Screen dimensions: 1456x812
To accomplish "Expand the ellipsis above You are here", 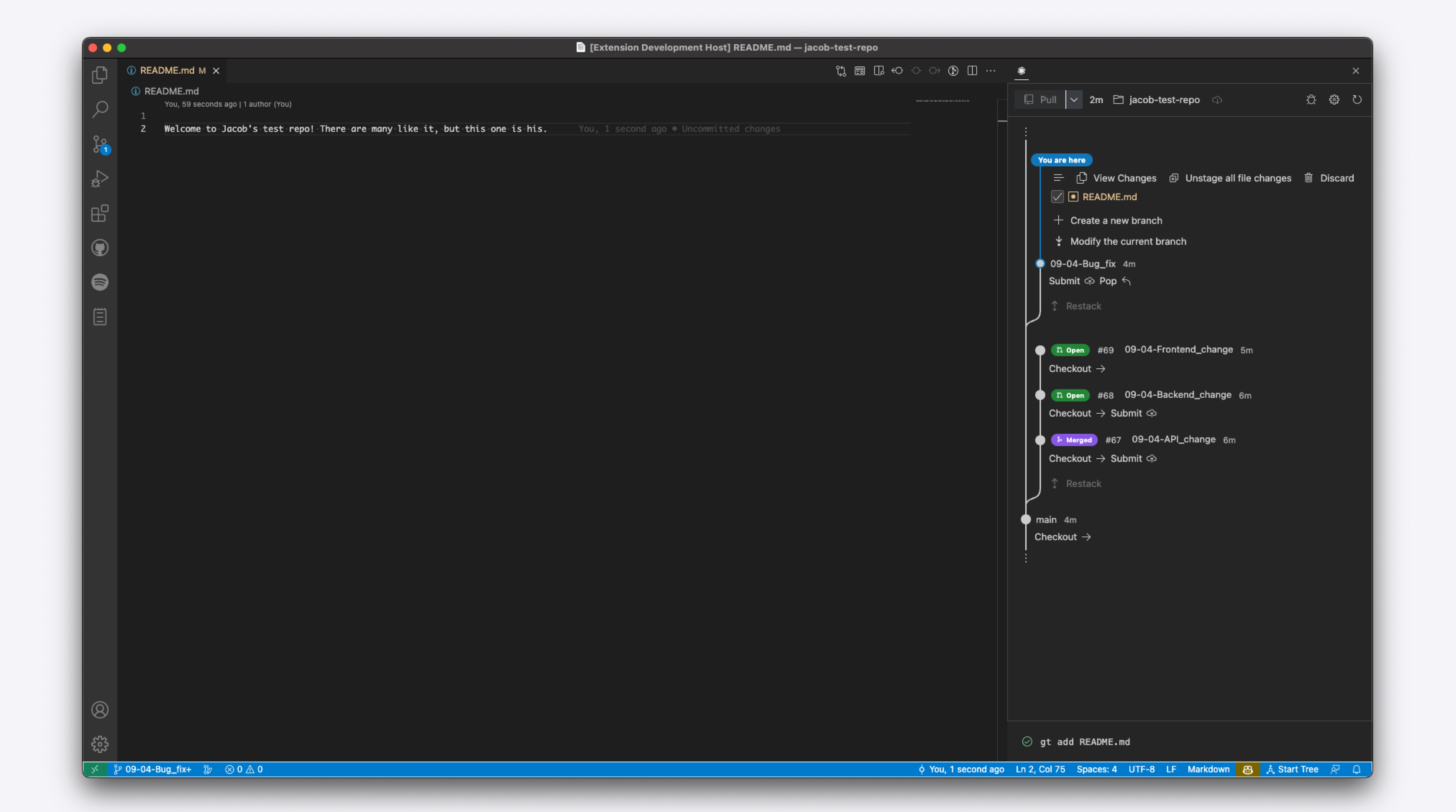I will [1026, 132].
